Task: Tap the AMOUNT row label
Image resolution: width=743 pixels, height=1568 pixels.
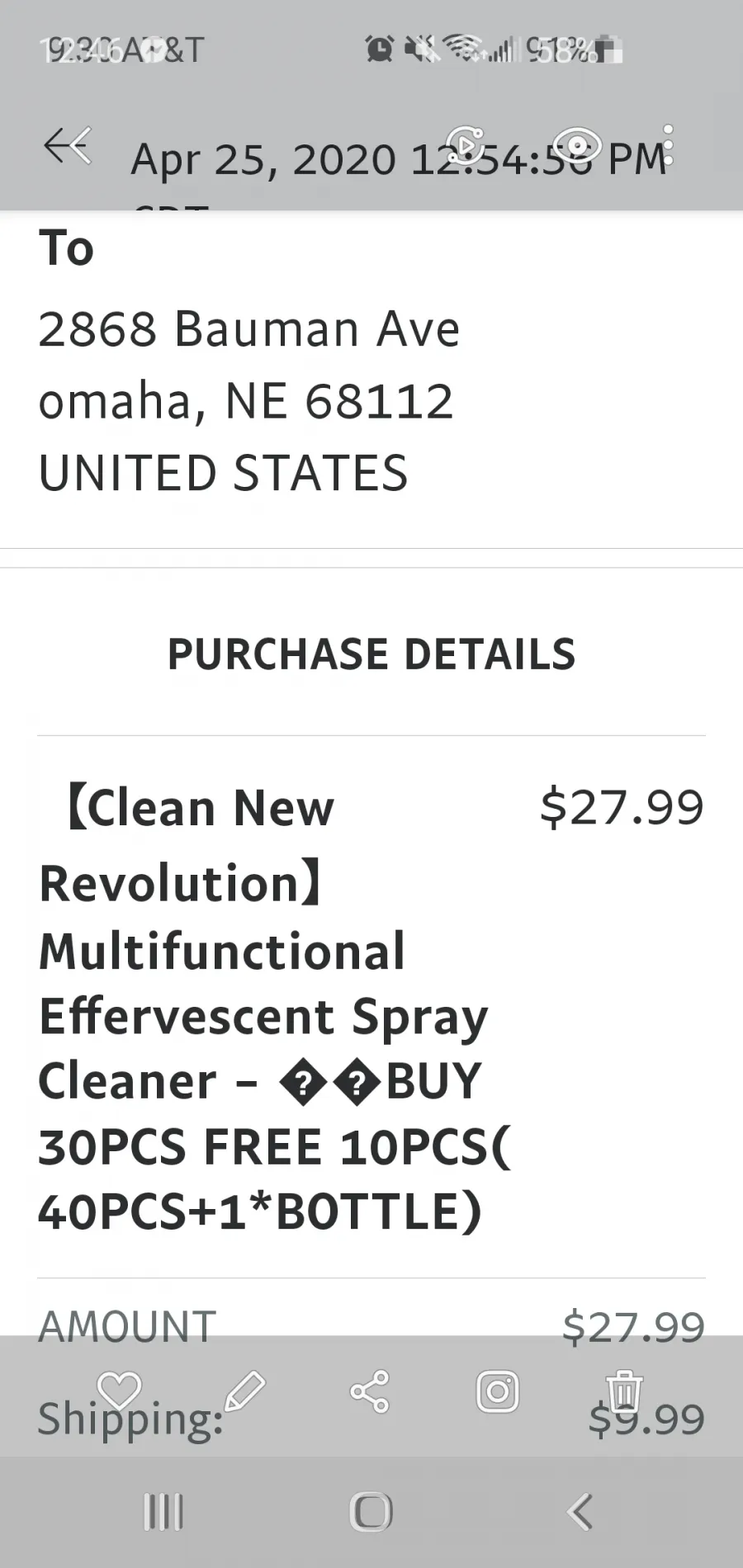Action: (127, 1327)
